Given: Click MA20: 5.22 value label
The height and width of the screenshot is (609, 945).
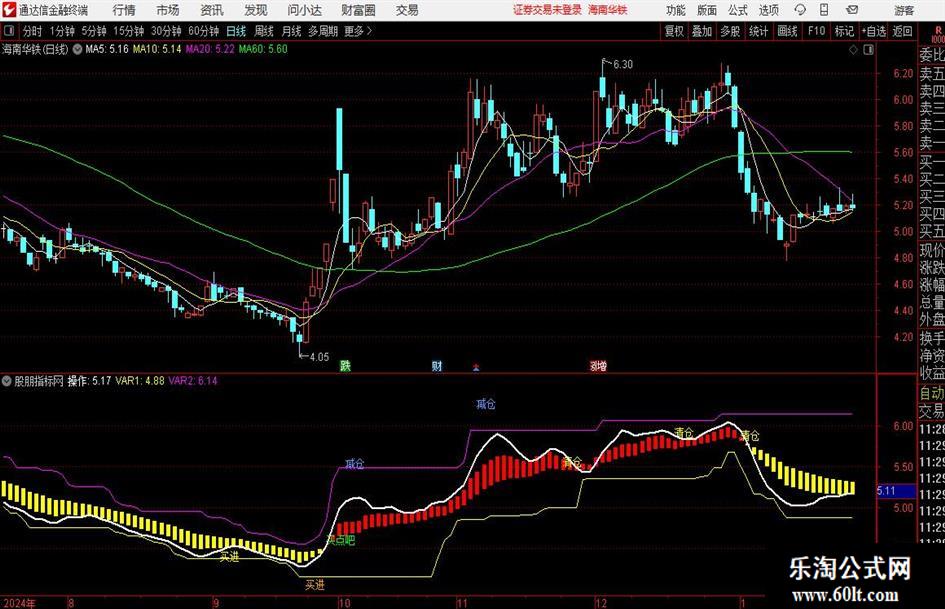Looking at the screenshot, I should 210,49.
